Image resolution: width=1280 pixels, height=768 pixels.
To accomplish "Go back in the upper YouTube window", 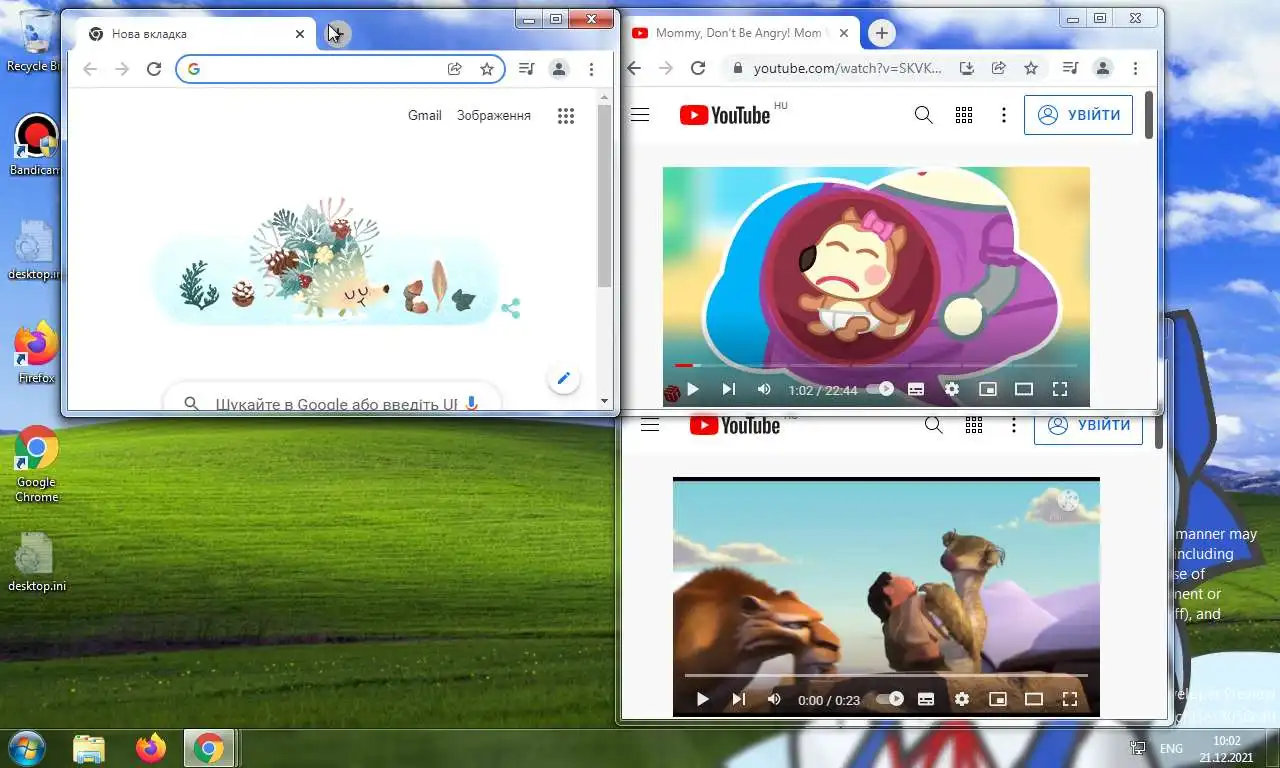I will point(633,68).
